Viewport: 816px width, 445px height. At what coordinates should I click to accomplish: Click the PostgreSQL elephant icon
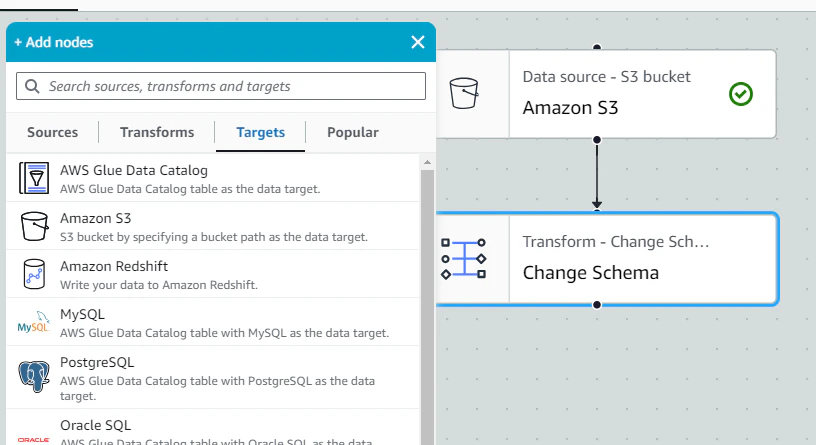34,376
